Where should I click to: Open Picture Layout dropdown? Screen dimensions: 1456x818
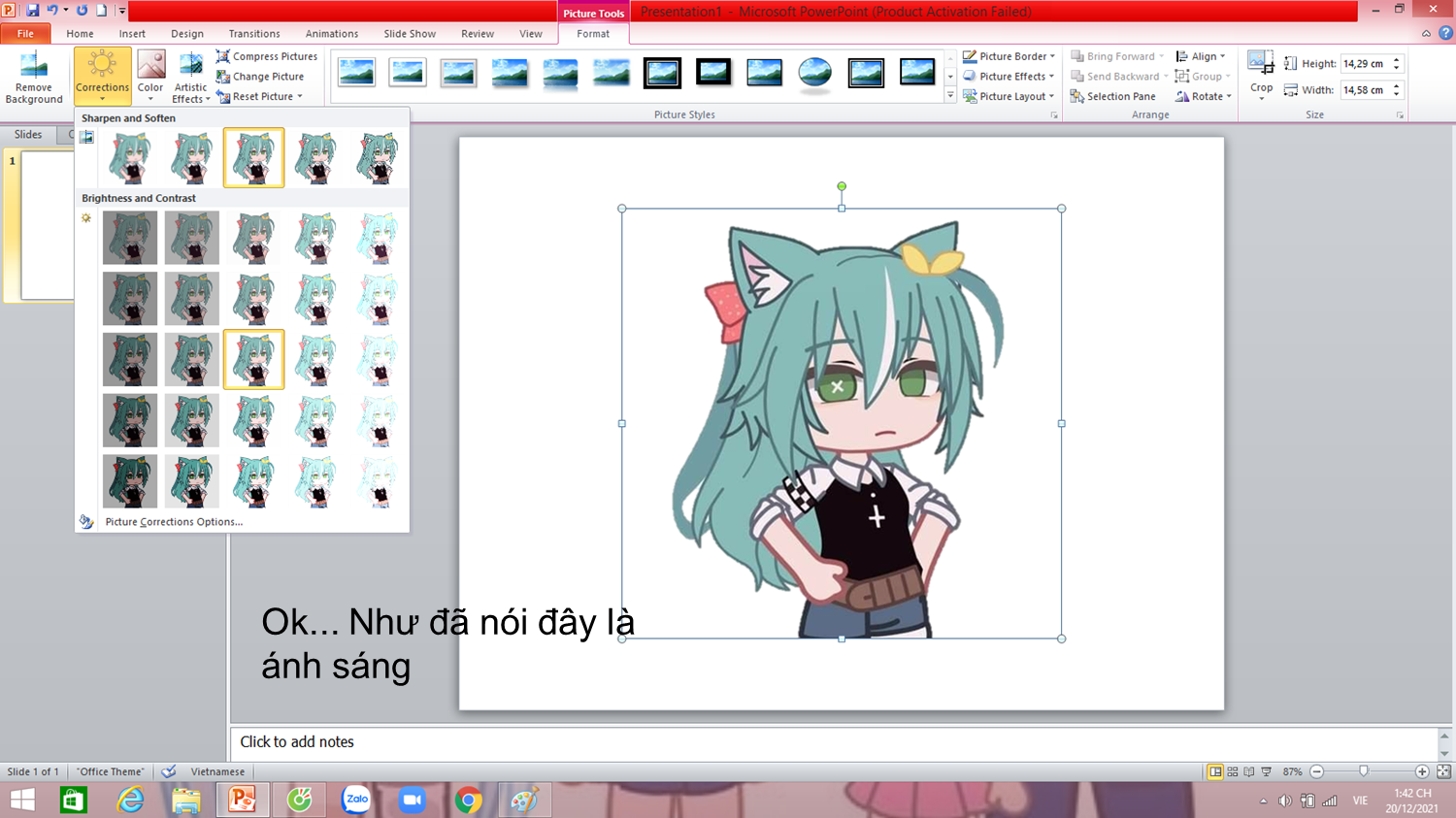[1009, 96]
